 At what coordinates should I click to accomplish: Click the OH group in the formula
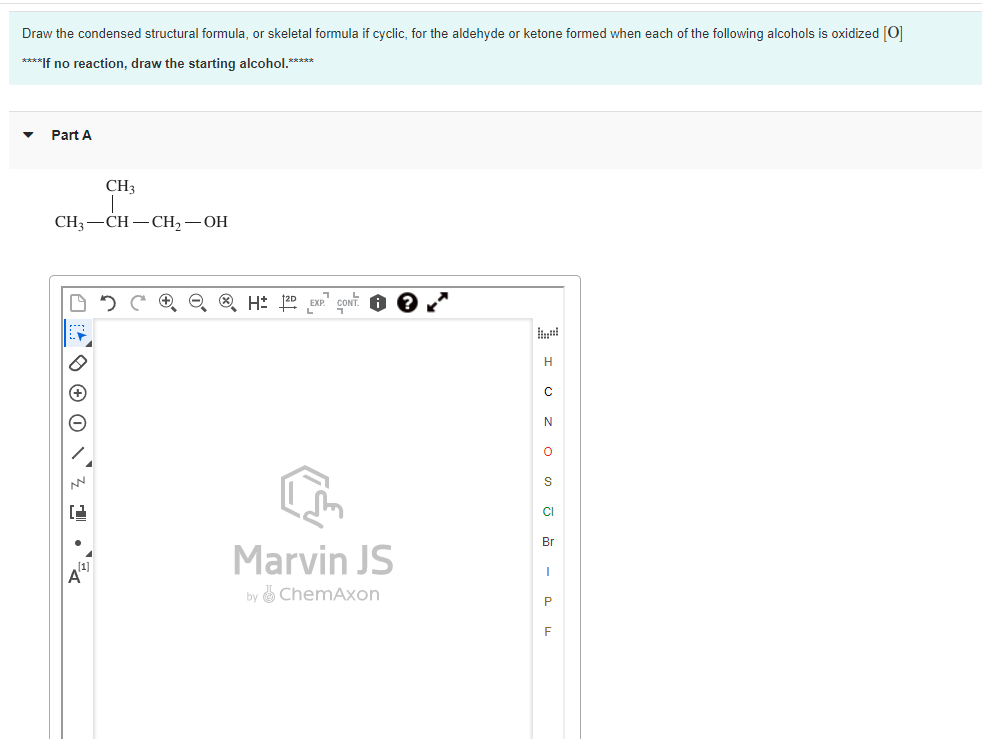(x=215, y=222)
